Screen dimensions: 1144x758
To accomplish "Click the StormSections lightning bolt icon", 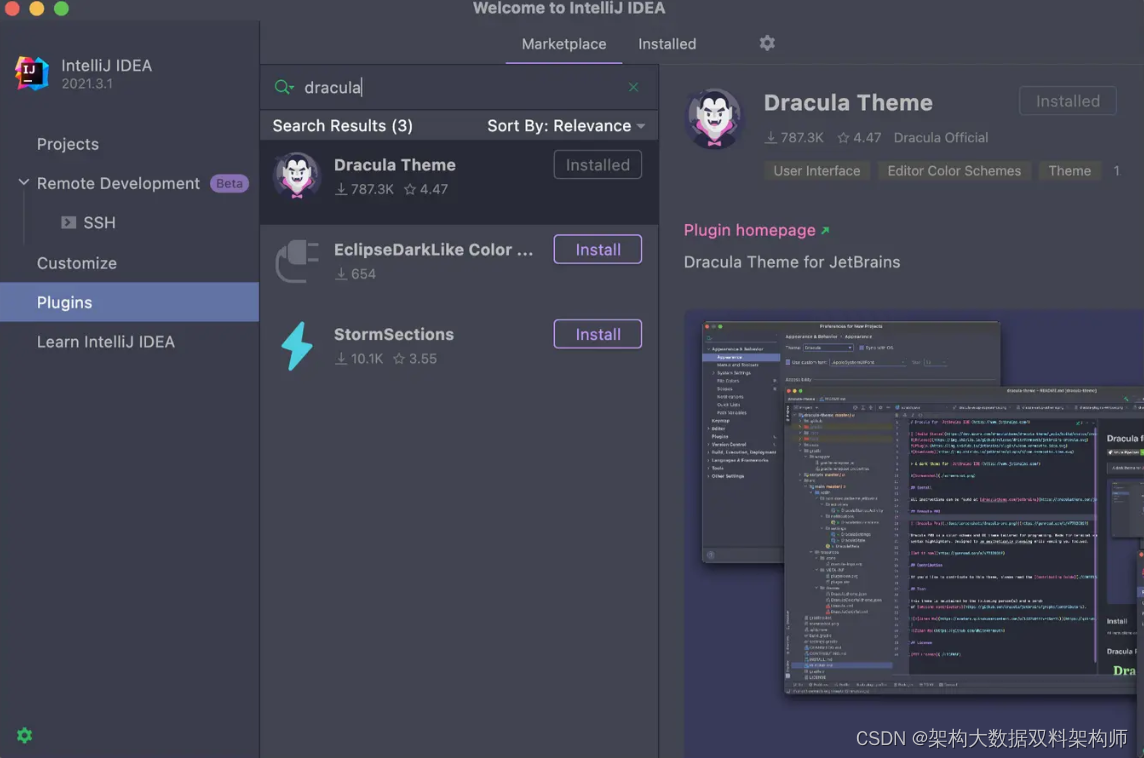I will (x=297, y=346).
